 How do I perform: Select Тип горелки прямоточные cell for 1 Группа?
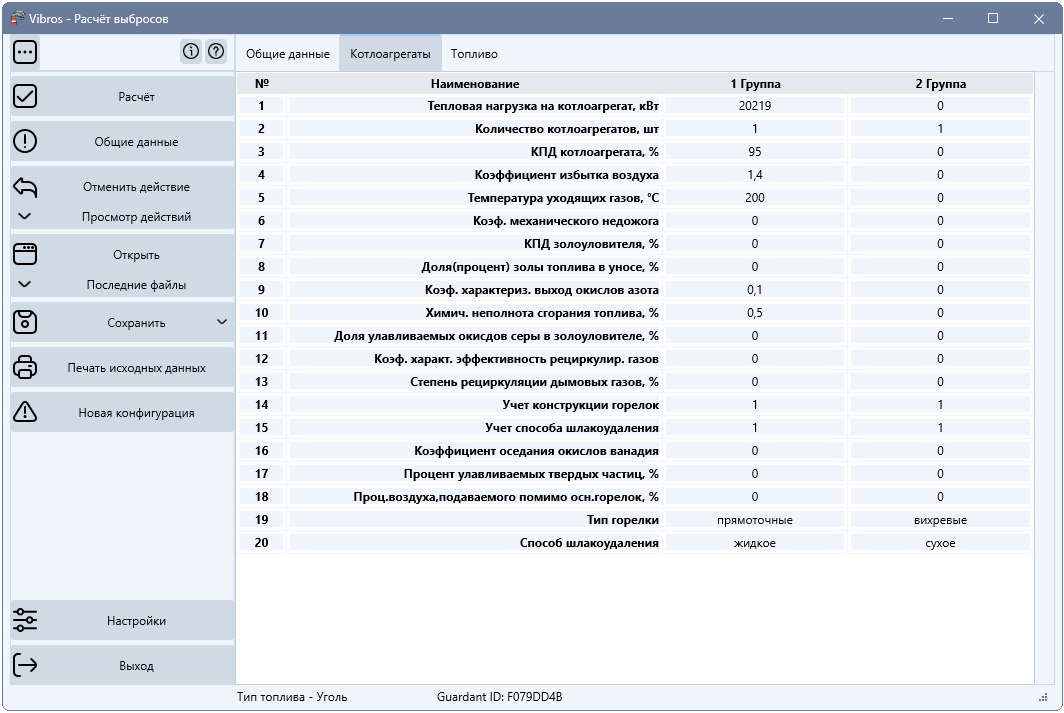[755, 520]
